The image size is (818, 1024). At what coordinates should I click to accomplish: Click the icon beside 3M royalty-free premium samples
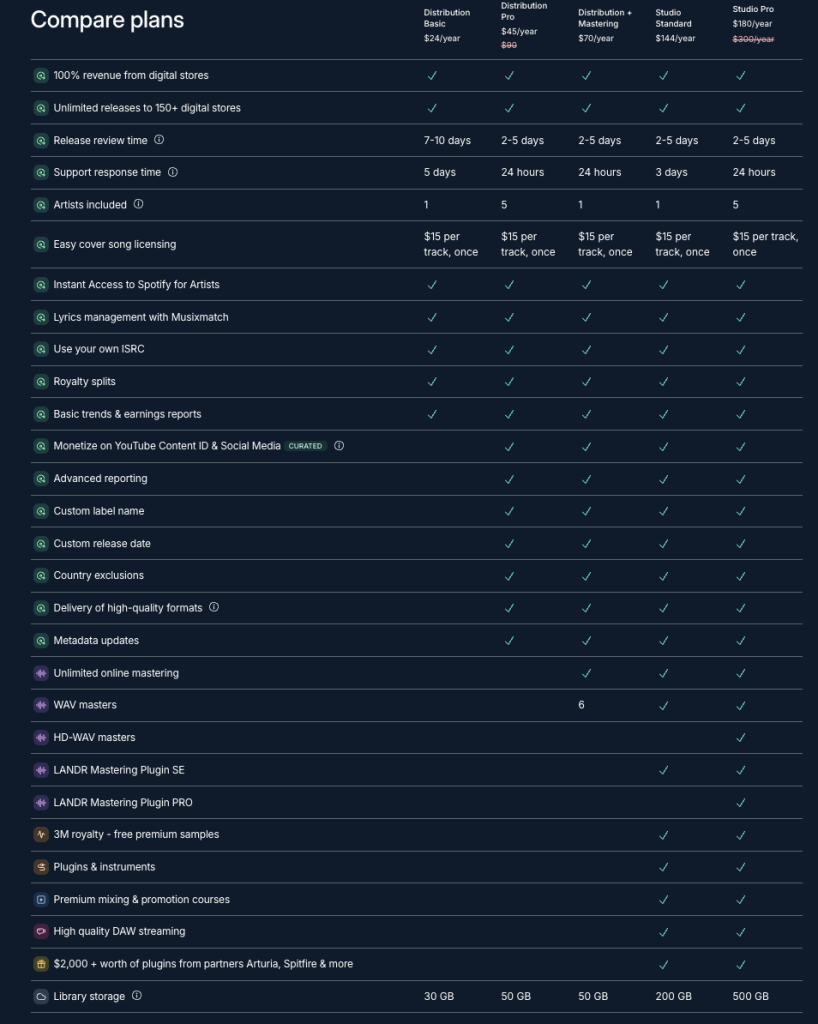click(41, 834)
